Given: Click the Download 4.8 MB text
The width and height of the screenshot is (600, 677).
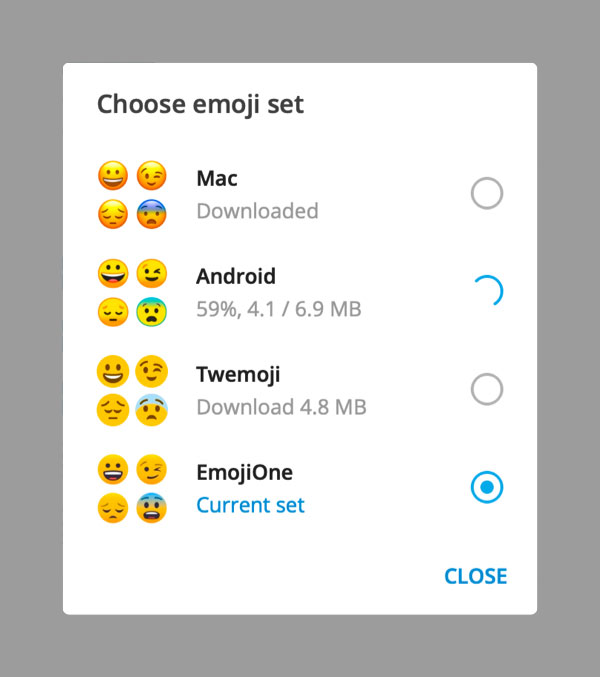Looking at the screenshot, I should (281, 407).
